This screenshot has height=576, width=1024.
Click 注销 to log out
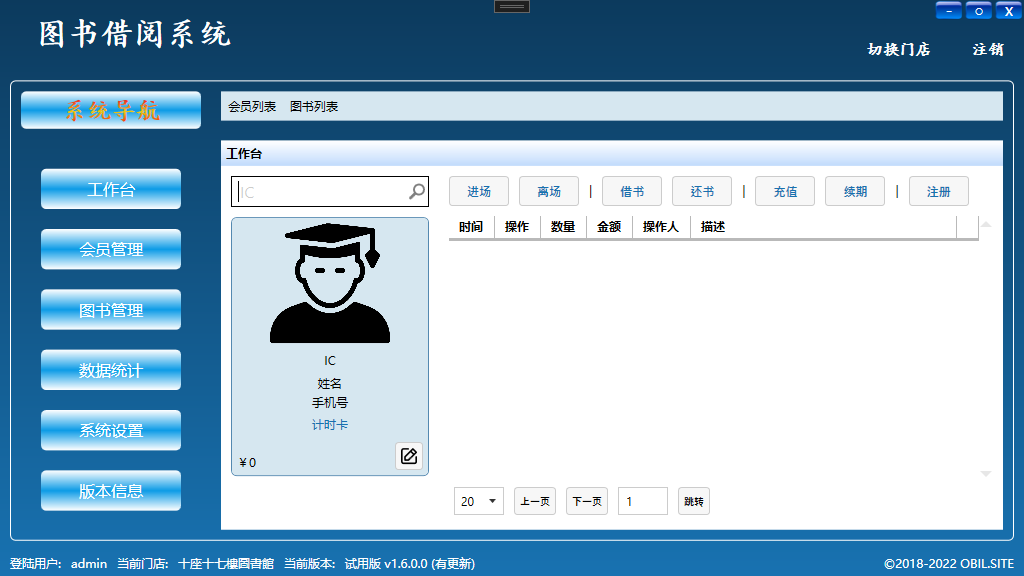click(987, 48)
